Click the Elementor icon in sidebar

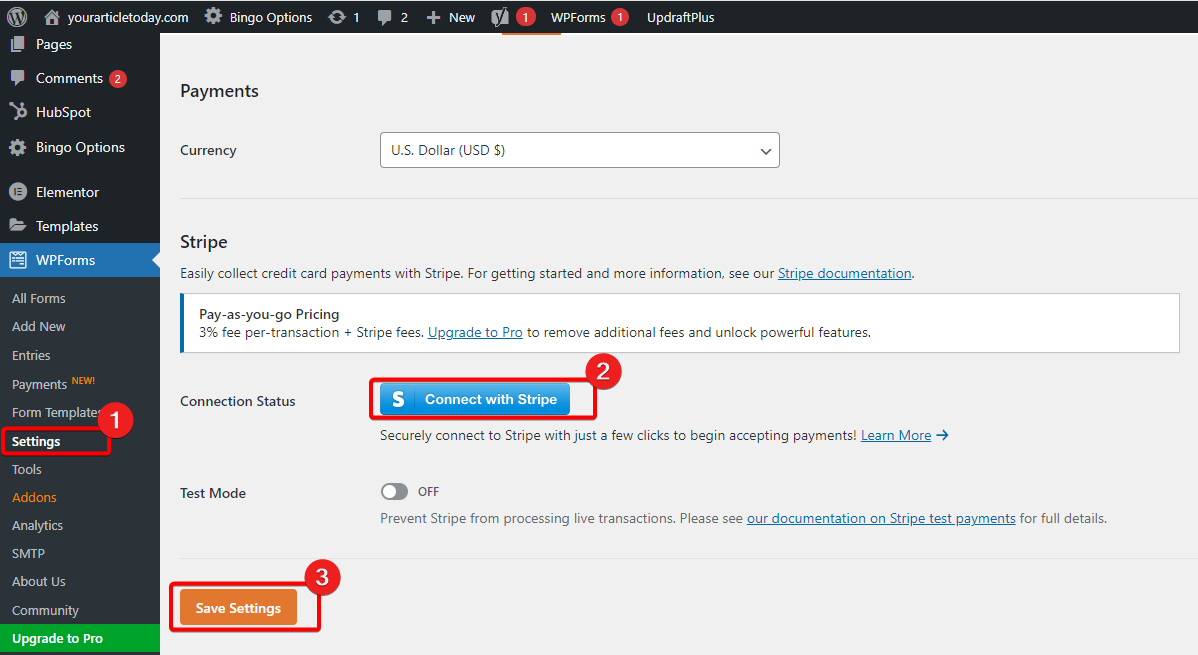[18, 192]
